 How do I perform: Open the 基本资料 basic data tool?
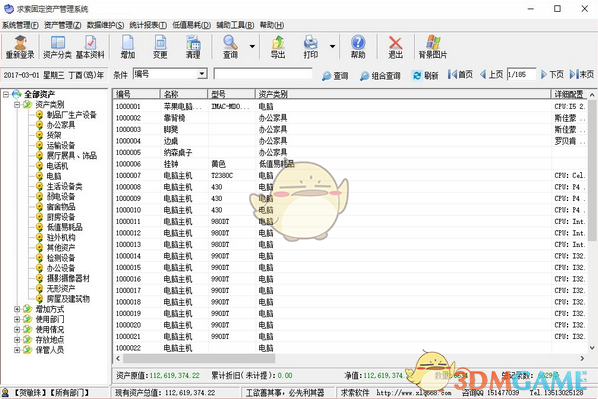click(90, 47)
